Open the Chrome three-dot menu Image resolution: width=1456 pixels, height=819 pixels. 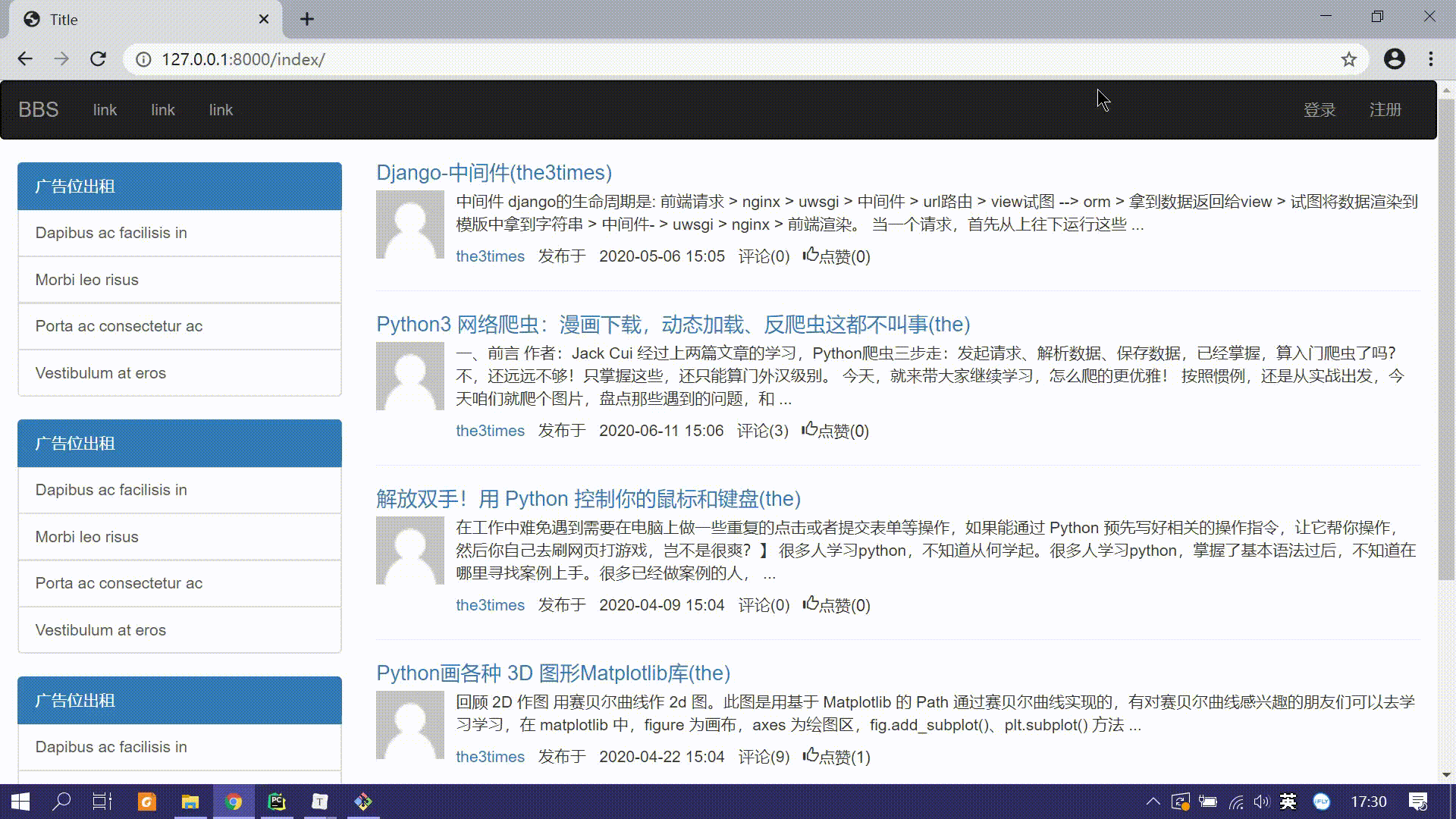pyautogui.click(x=1430, y=59)
